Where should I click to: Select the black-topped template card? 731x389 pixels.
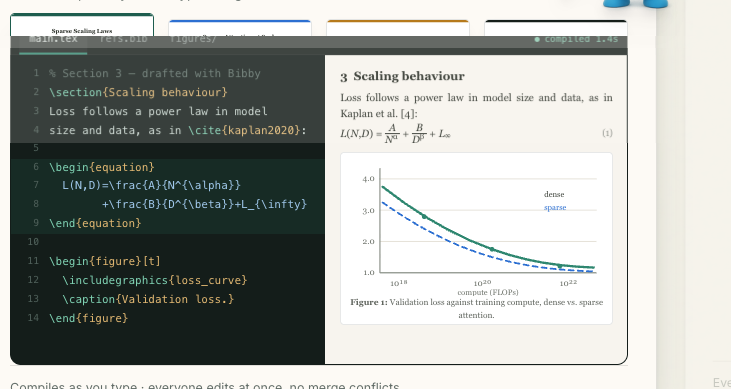[x=556, y=28]
